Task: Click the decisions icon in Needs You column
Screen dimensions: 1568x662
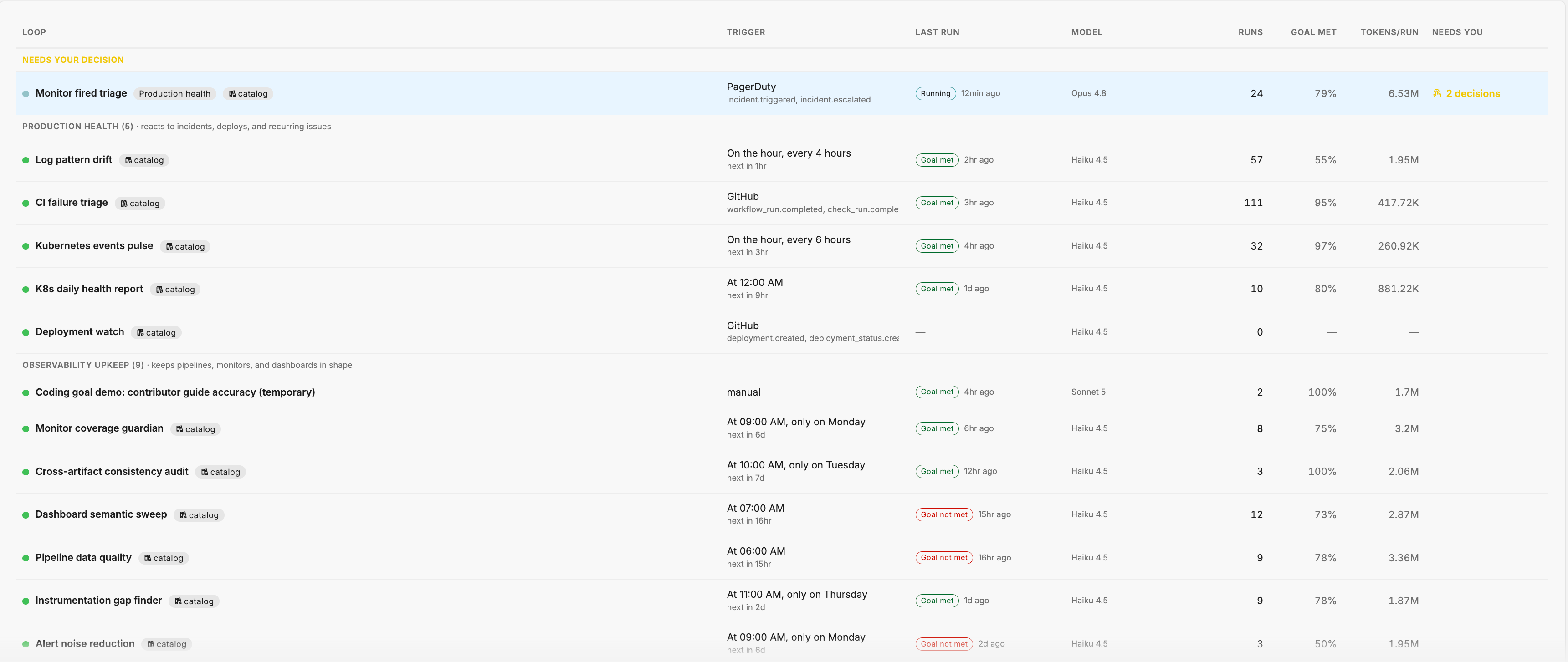Action: [x=1437, y=93]
